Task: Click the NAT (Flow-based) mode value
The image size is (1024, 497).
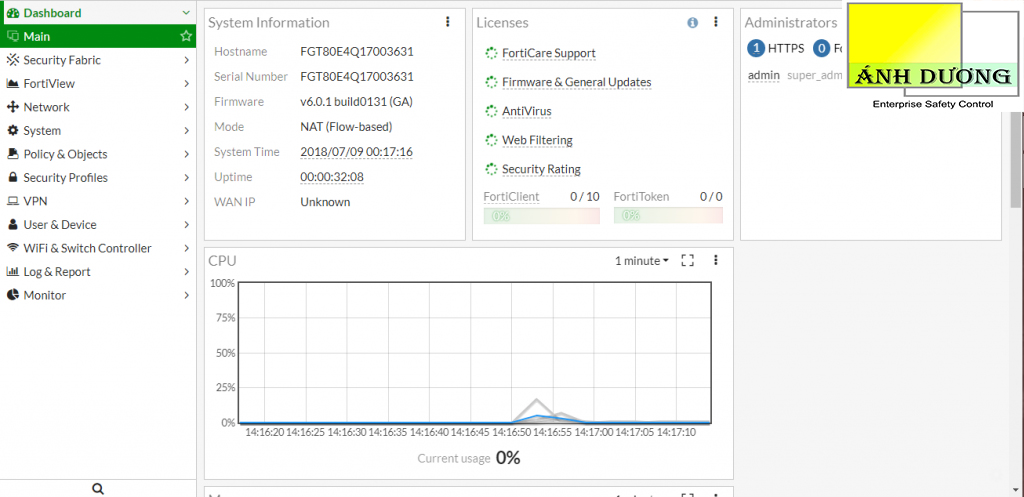Action: [x=346, y=127]
